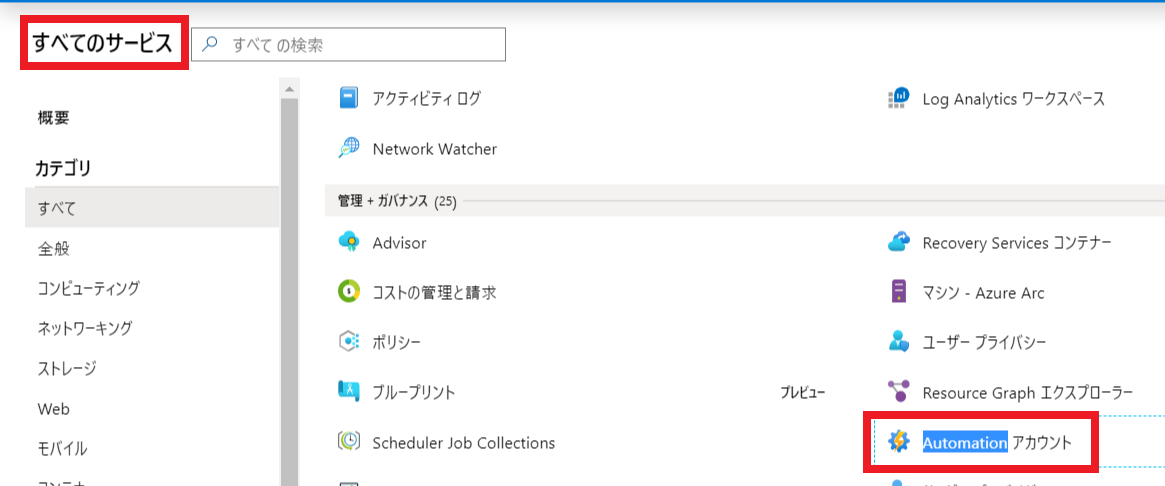Image resolution: width=1165 pixels, height=486 pixels.
Task: Click the Activity Log (アクティビティ ログ) icon
Action: (x=349, y=98)
